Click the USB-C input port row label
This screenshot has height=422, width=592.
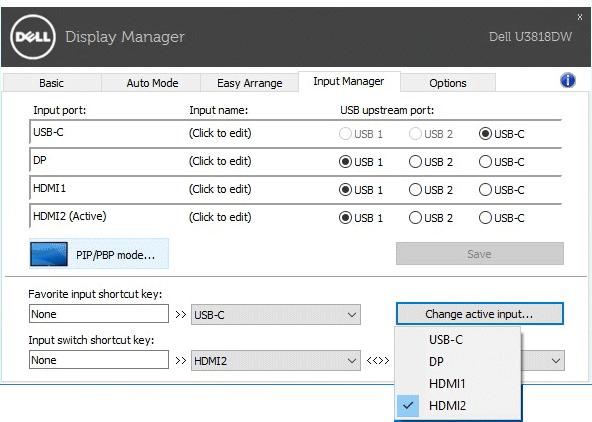tap(48, 132)
